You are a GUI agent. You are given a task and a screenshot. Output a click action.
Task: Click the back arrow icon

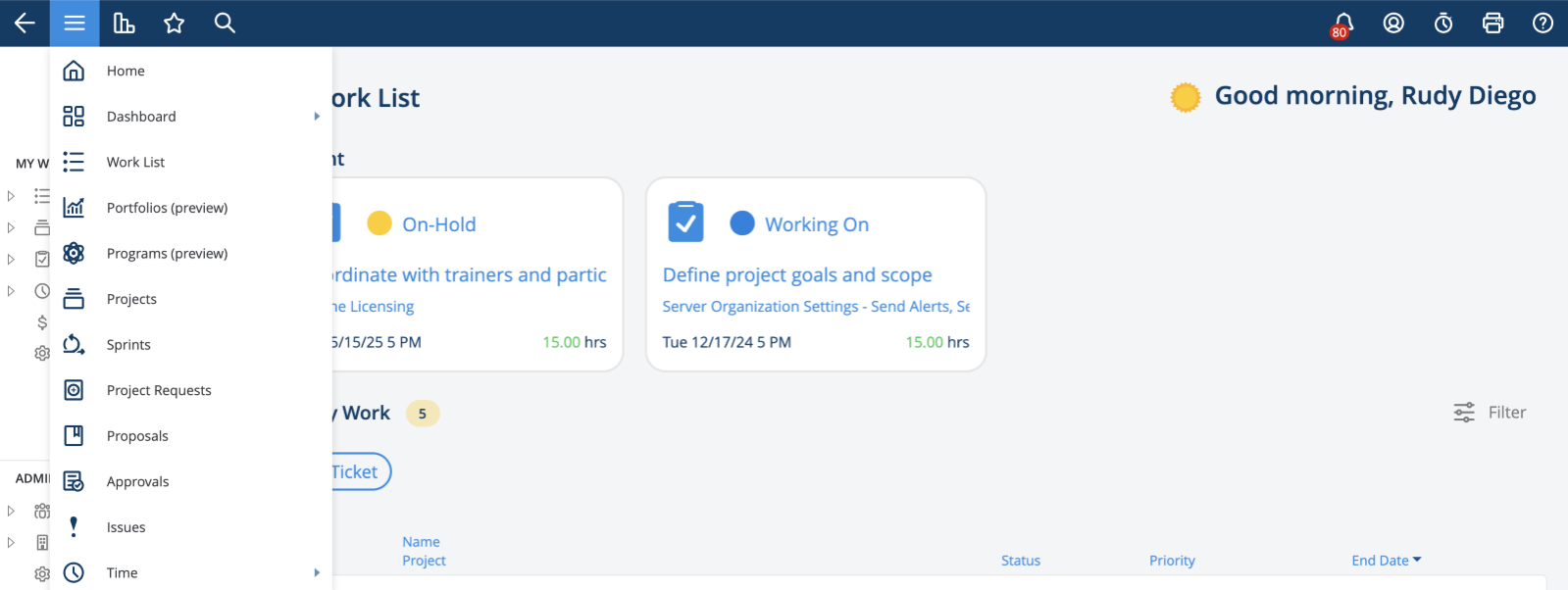click(25, 23)
